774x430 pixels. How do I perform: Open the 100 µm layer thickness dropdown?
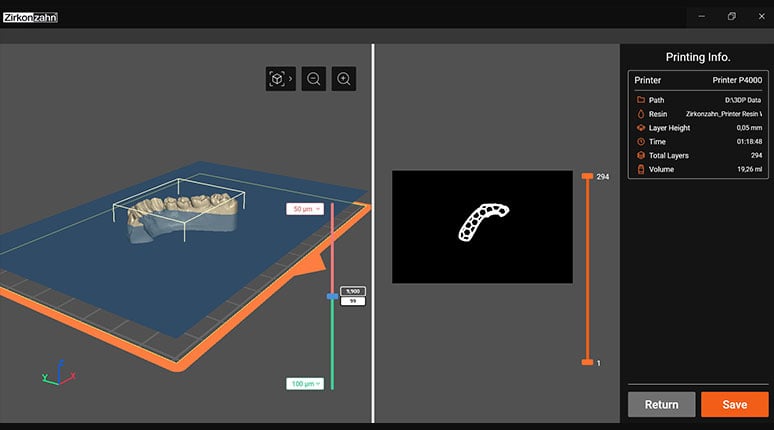[305, 384]
